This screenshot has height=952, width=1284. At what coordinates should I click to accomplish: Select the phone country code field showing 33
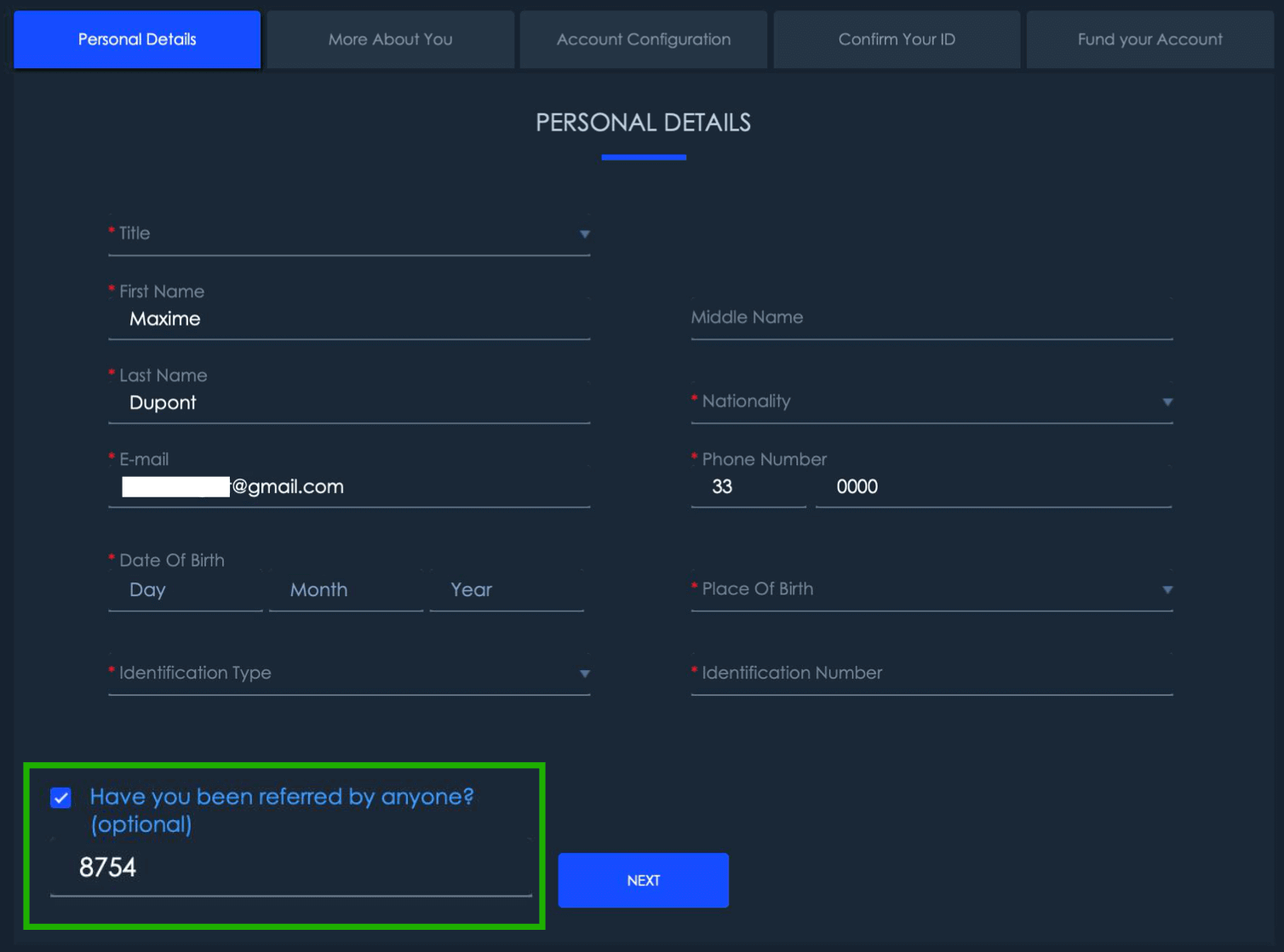pyautogui.click(x=748, y=487)
